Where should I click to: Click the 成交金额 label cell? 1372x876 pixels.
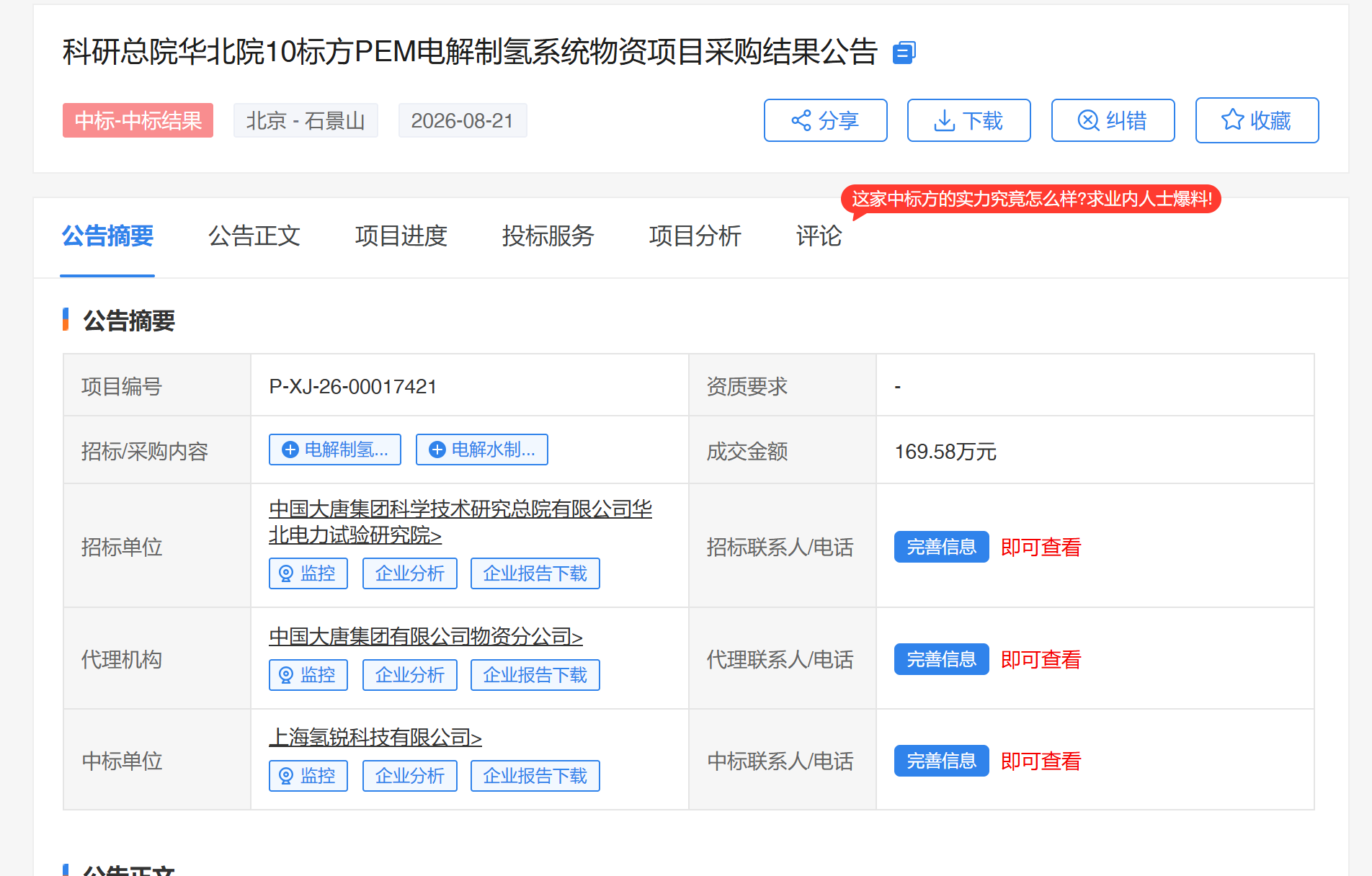783,450
